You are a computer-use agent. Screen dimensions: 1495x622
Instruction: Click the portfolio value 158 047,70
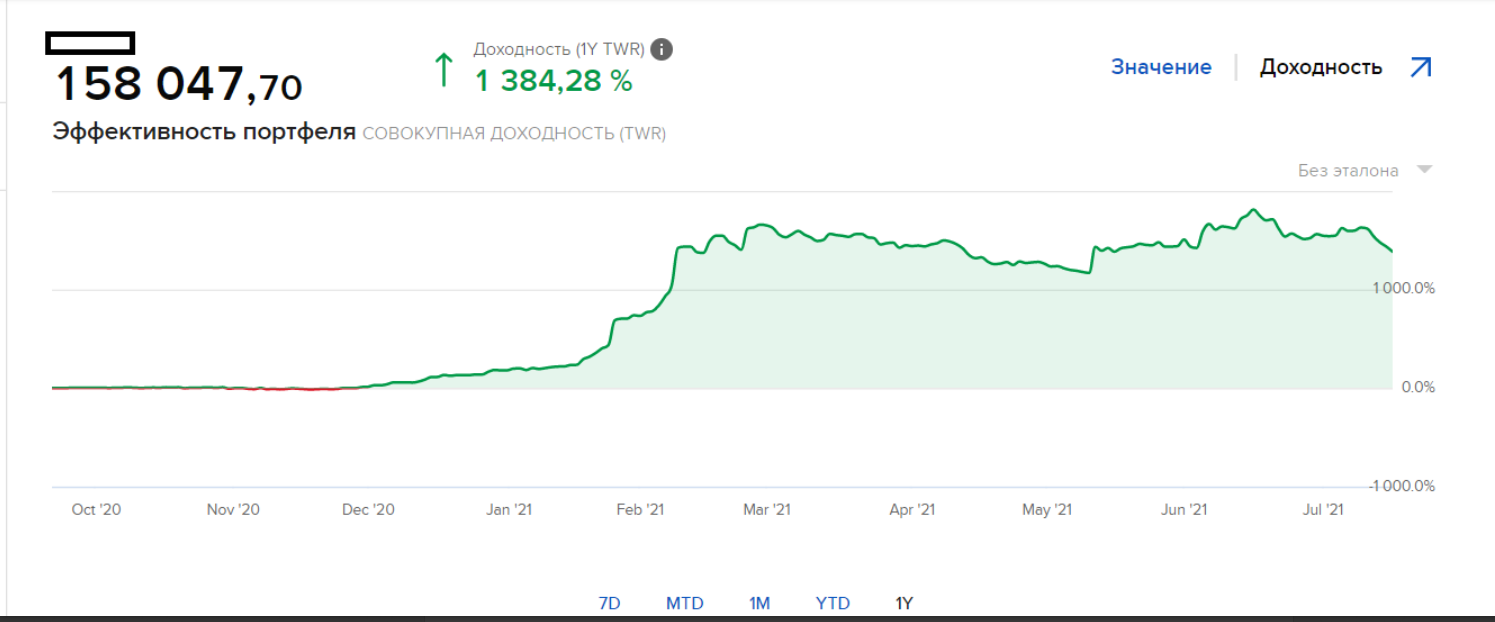coord(178,84)
